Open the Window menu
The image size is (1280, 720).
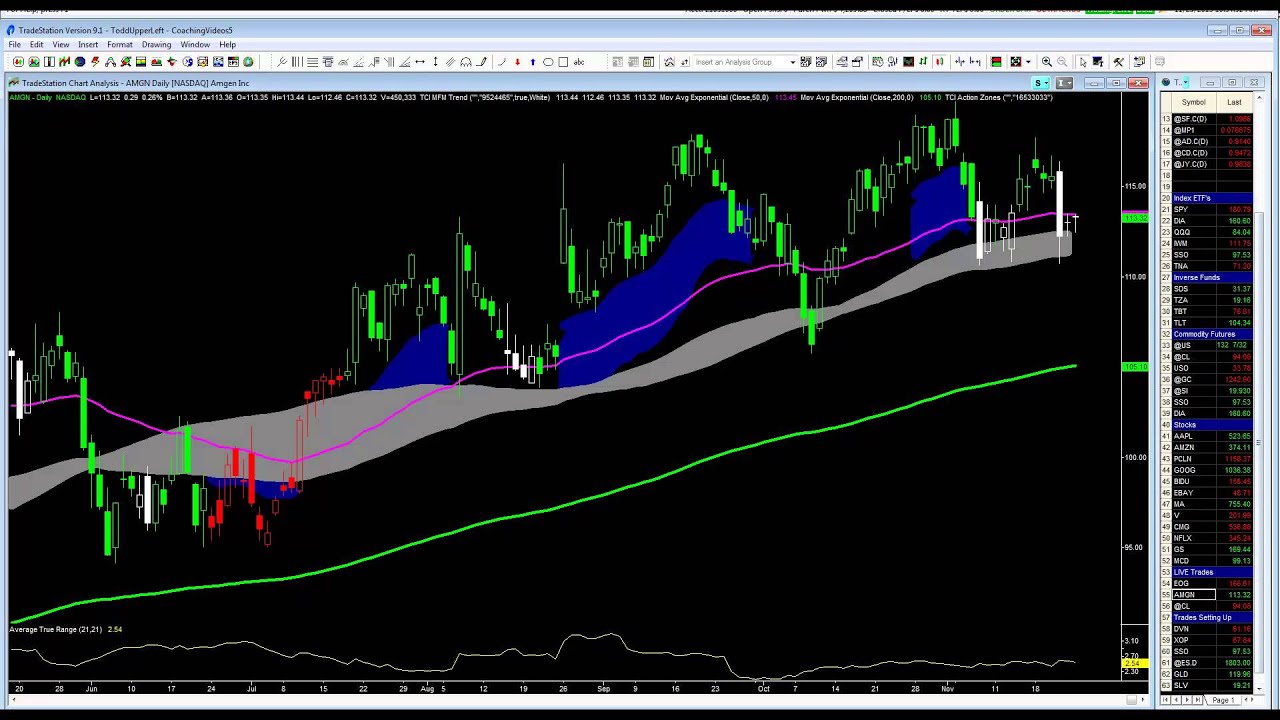[x=195, y=45]
